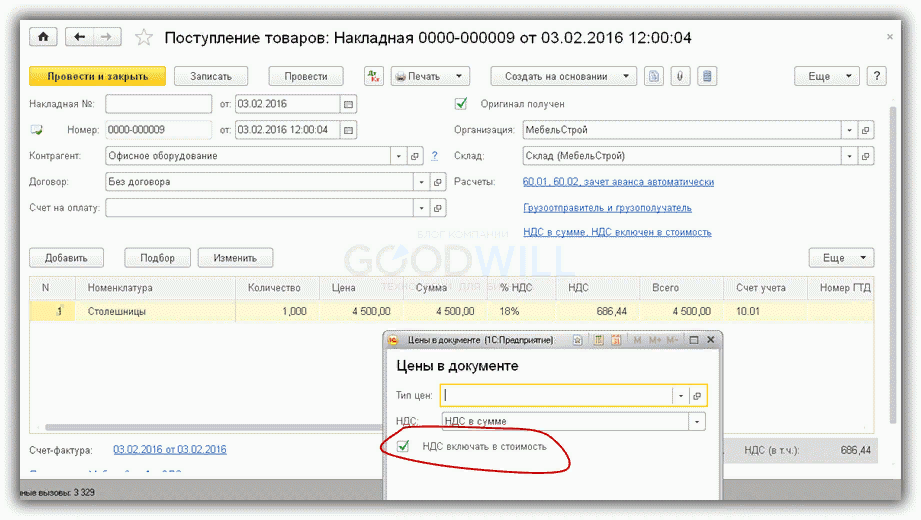The image size is (921, 520).
Task: Toggle the Оригинал получен checkbox
Action: click(461, 104)
